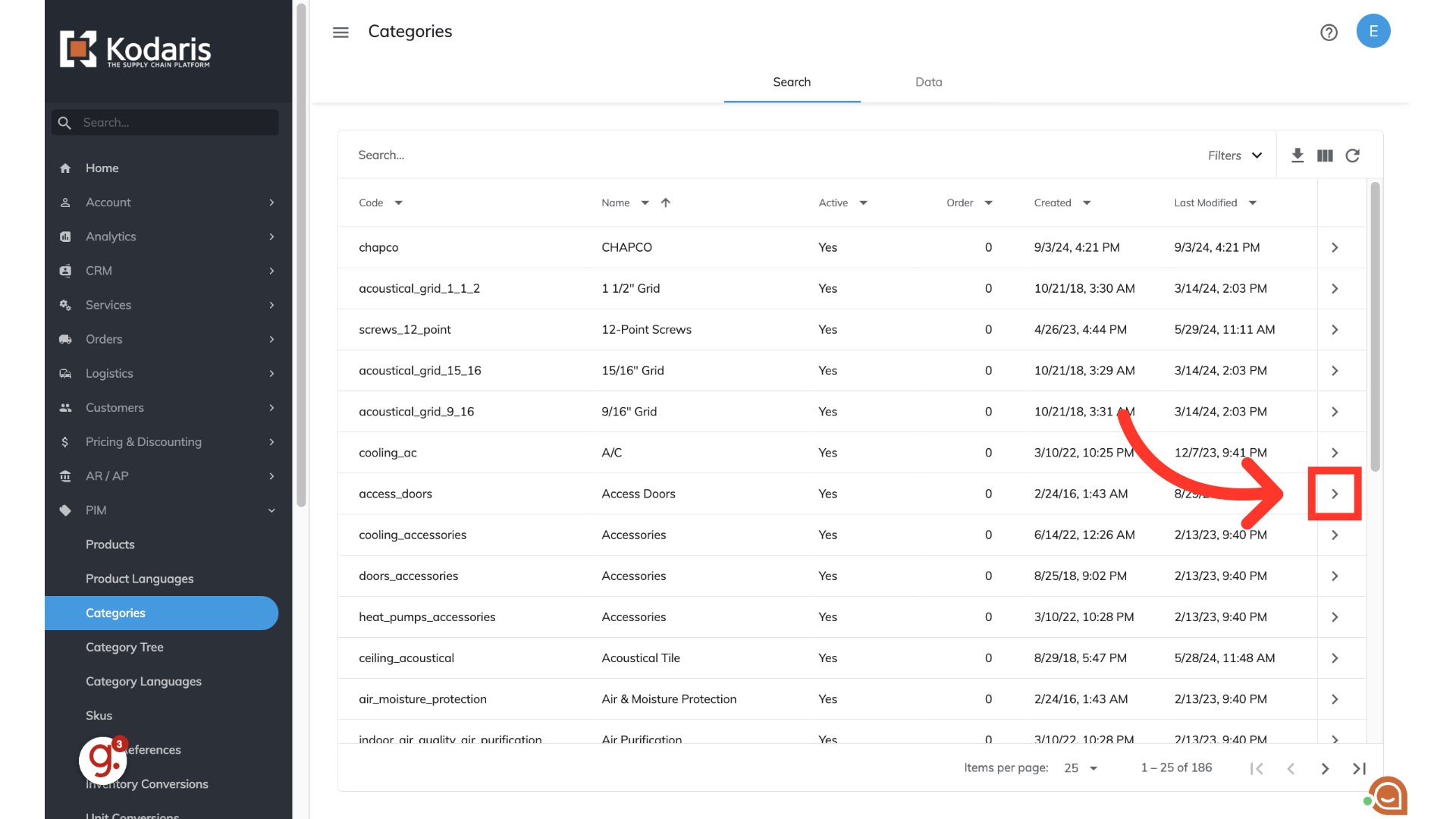
Task: Open the Products sidebar link
Action: point(110,544)
